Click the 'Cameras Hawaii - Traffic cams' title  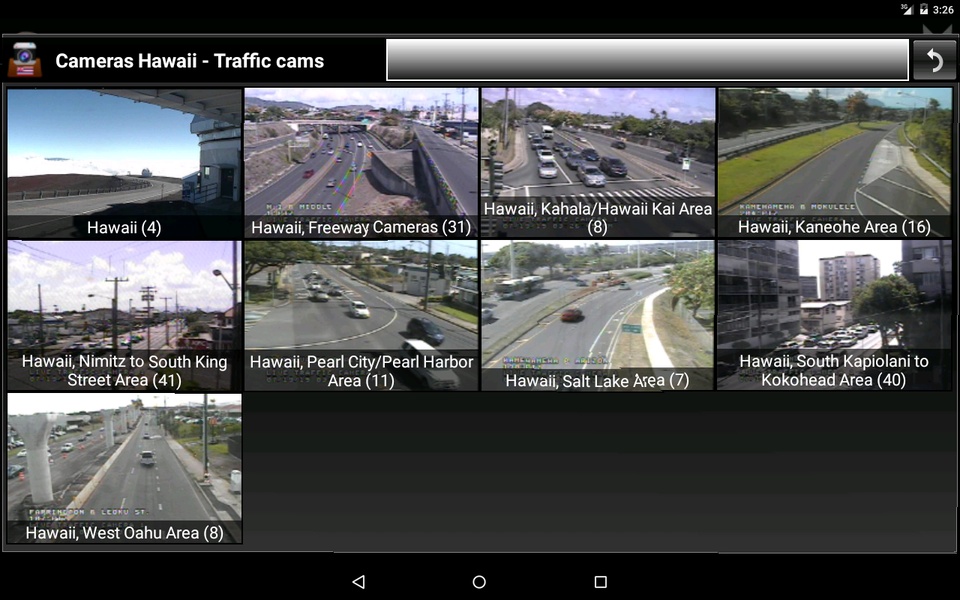[190, 61]
